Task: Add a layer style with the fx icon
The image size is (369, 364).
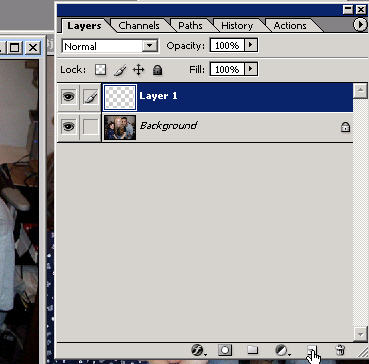Action: click(198, 350)
